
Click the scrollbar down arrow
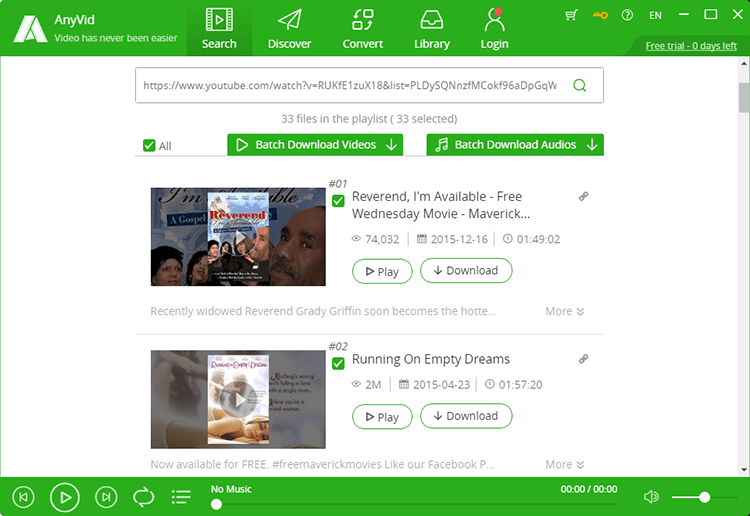(x=744, y=470)
